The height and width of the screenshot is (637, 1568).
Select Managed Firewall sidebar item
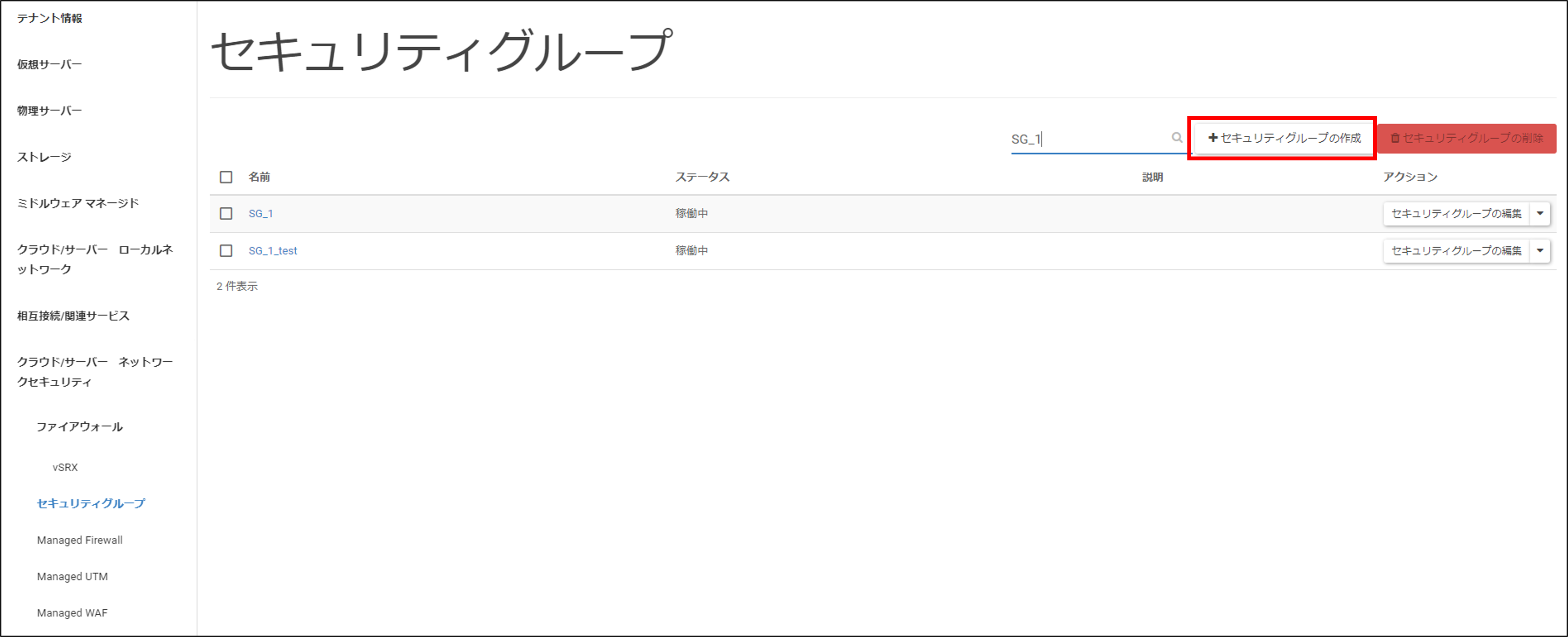80,540
